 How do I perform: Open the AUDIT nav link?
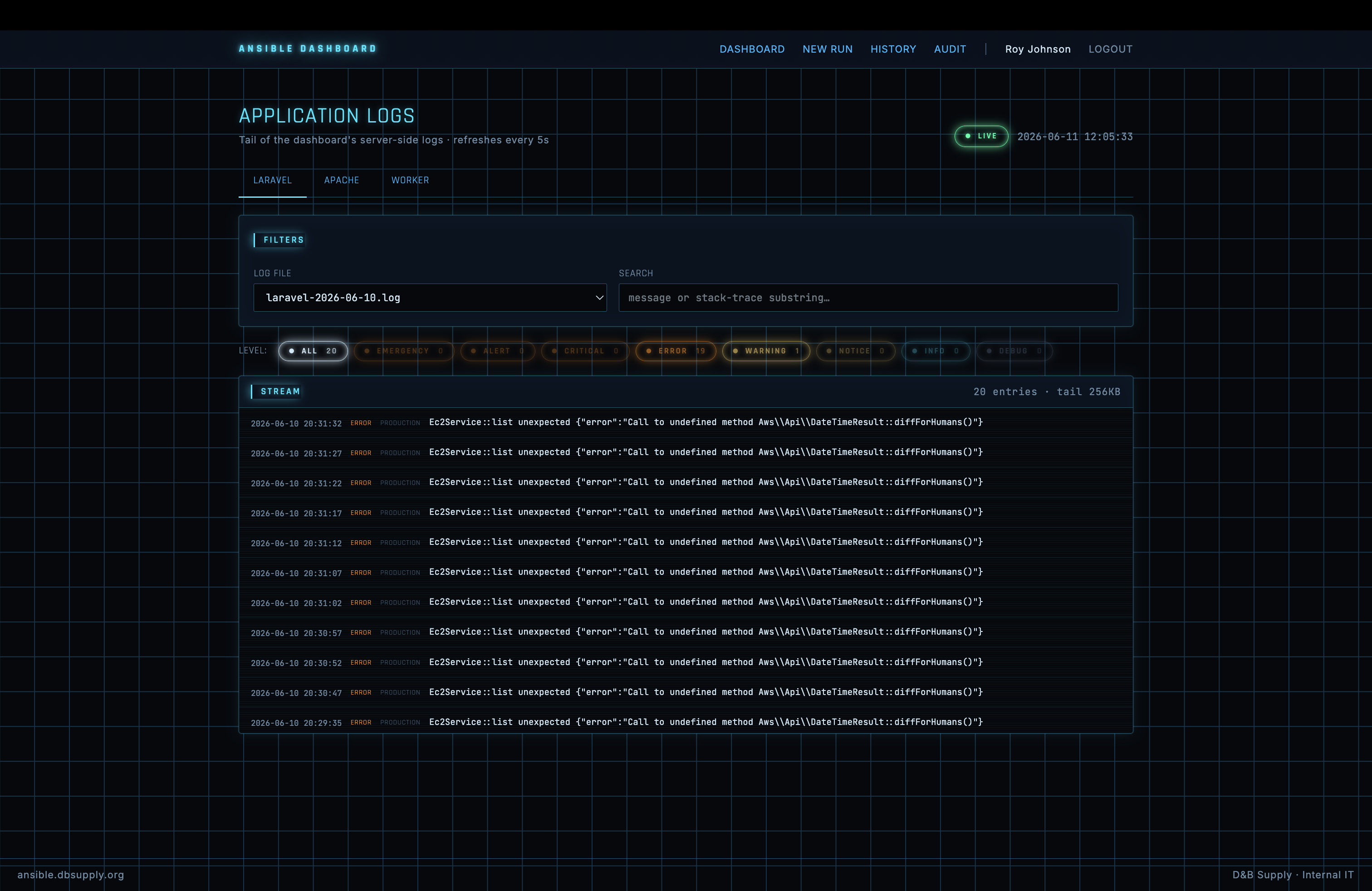pos(950,49)
